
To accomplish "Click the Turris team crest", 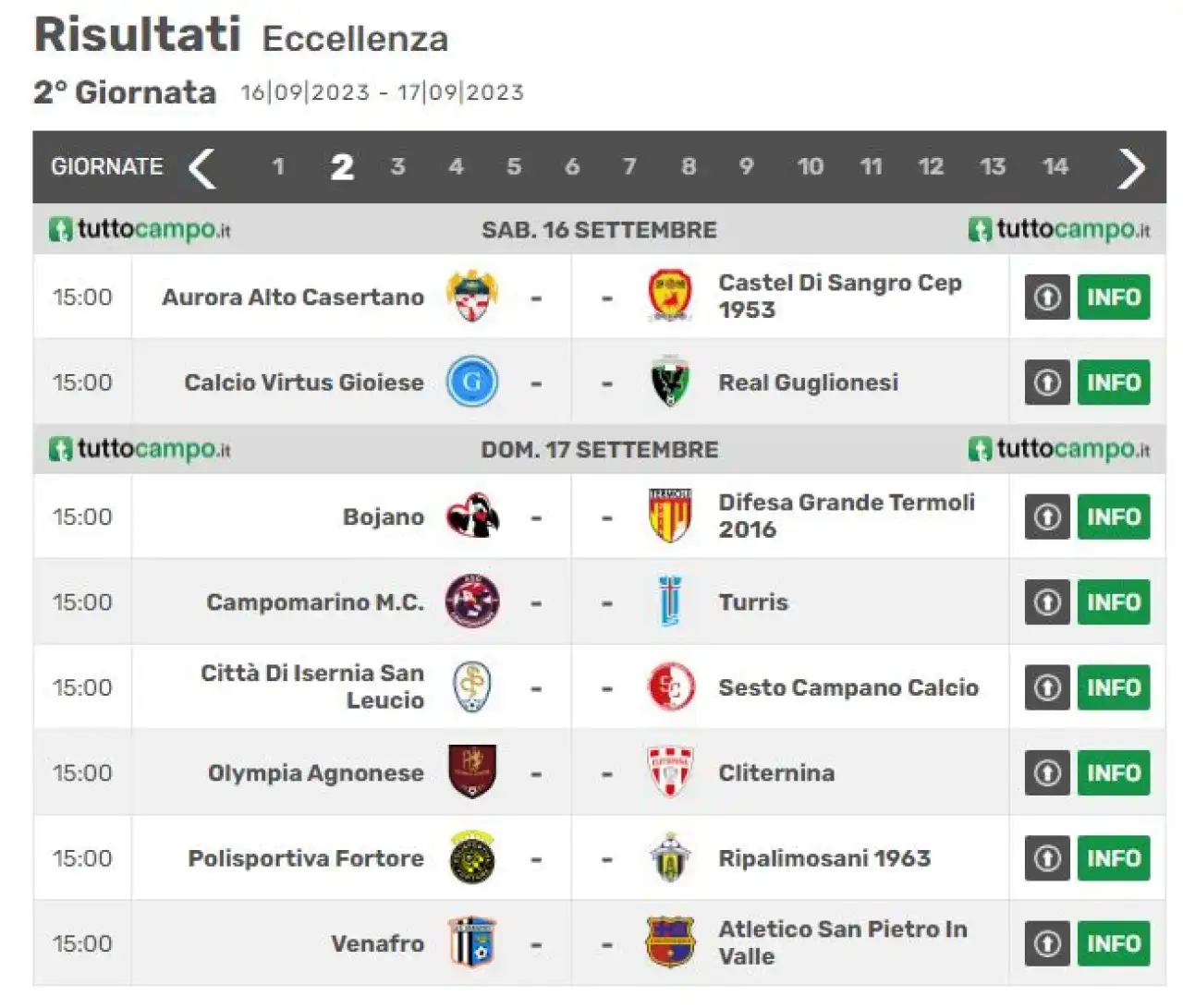I will coord(670,601).
